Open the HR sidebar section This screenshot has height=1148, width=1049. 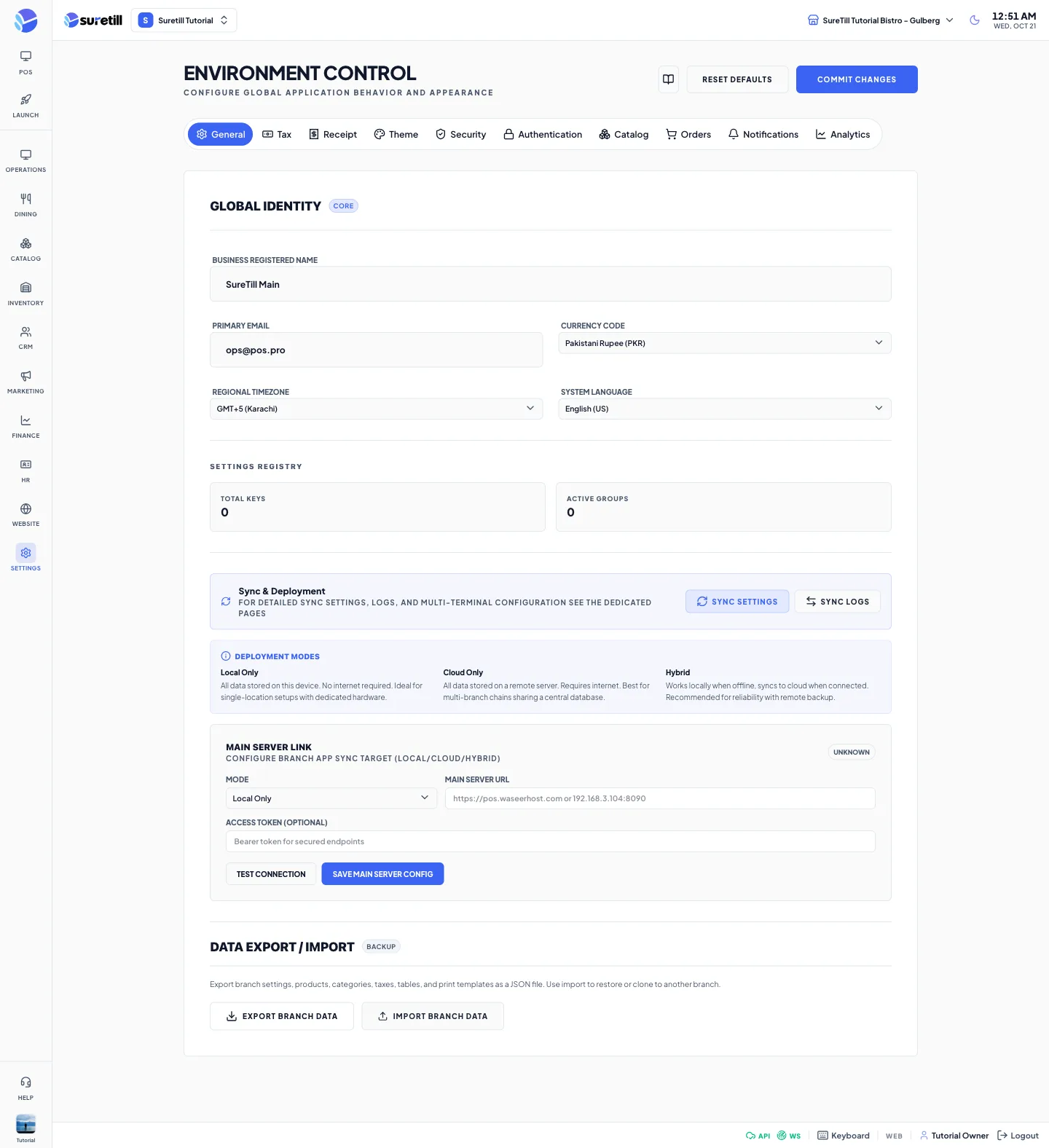(25, 471)
